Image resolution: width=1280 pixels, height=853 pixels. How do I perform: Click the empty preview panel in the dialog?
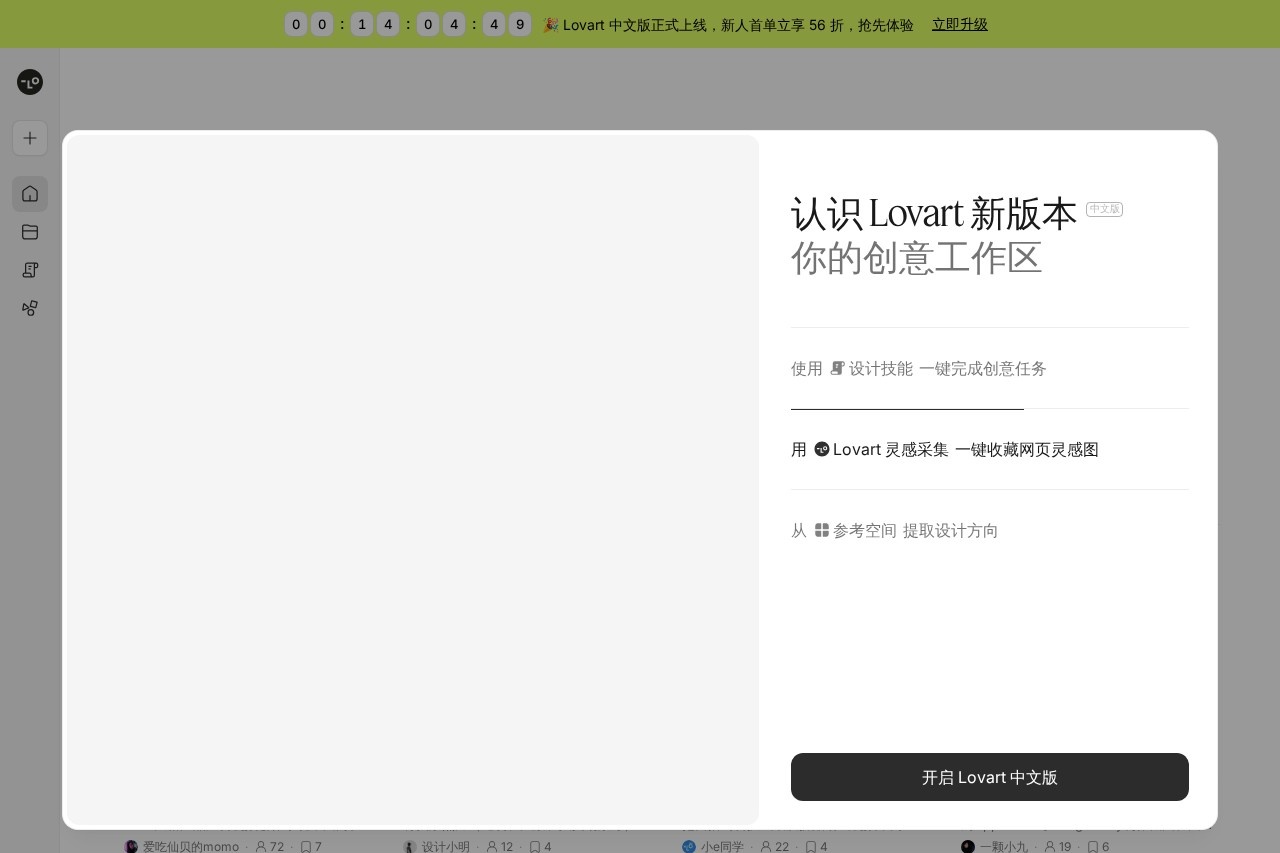(x=413, y=480)
